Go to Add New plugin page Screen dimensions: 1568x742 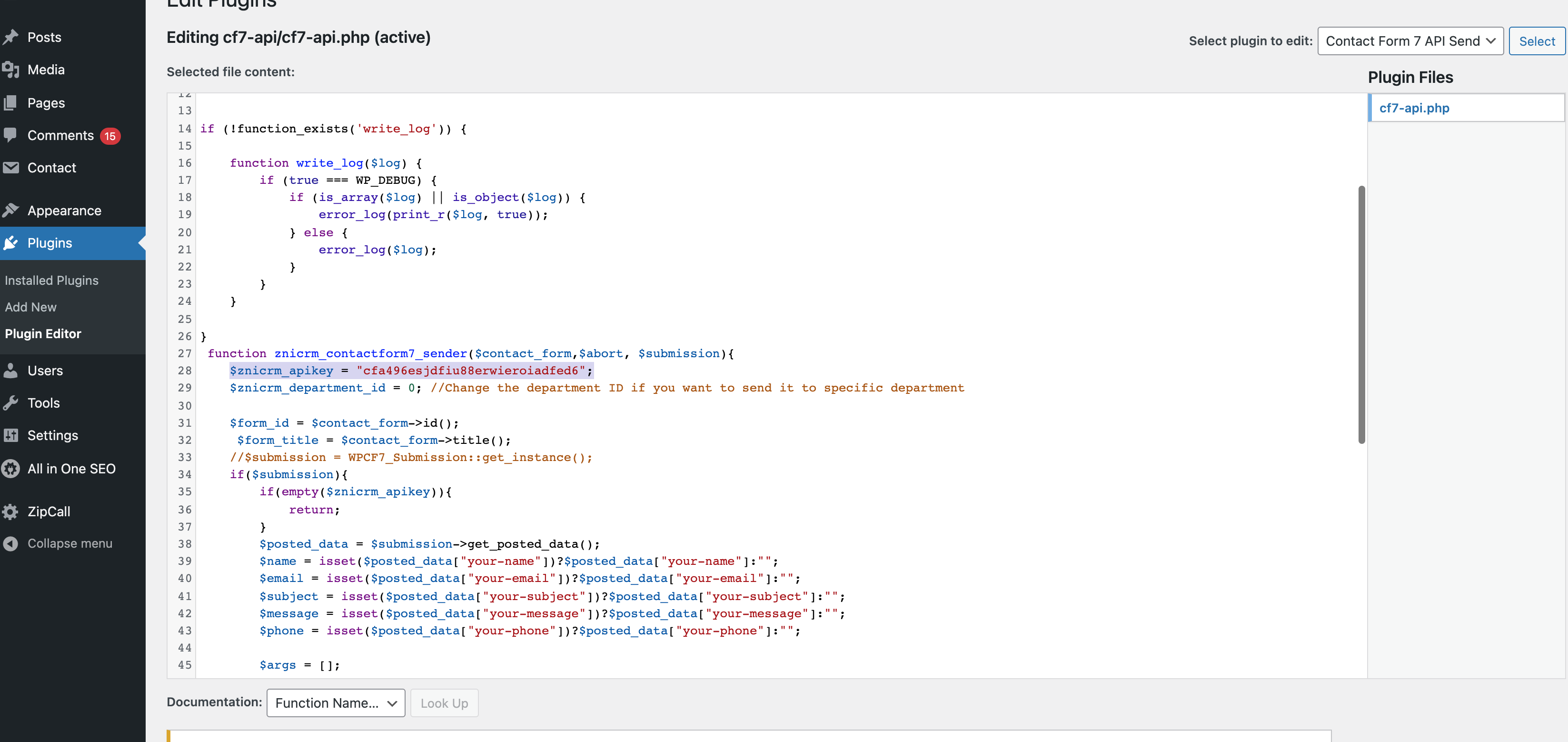click(30, 307)
